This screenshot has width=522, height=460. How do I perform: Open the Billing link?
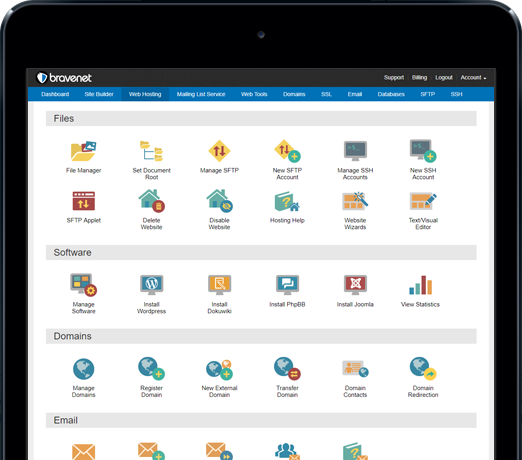coord(419,78)
